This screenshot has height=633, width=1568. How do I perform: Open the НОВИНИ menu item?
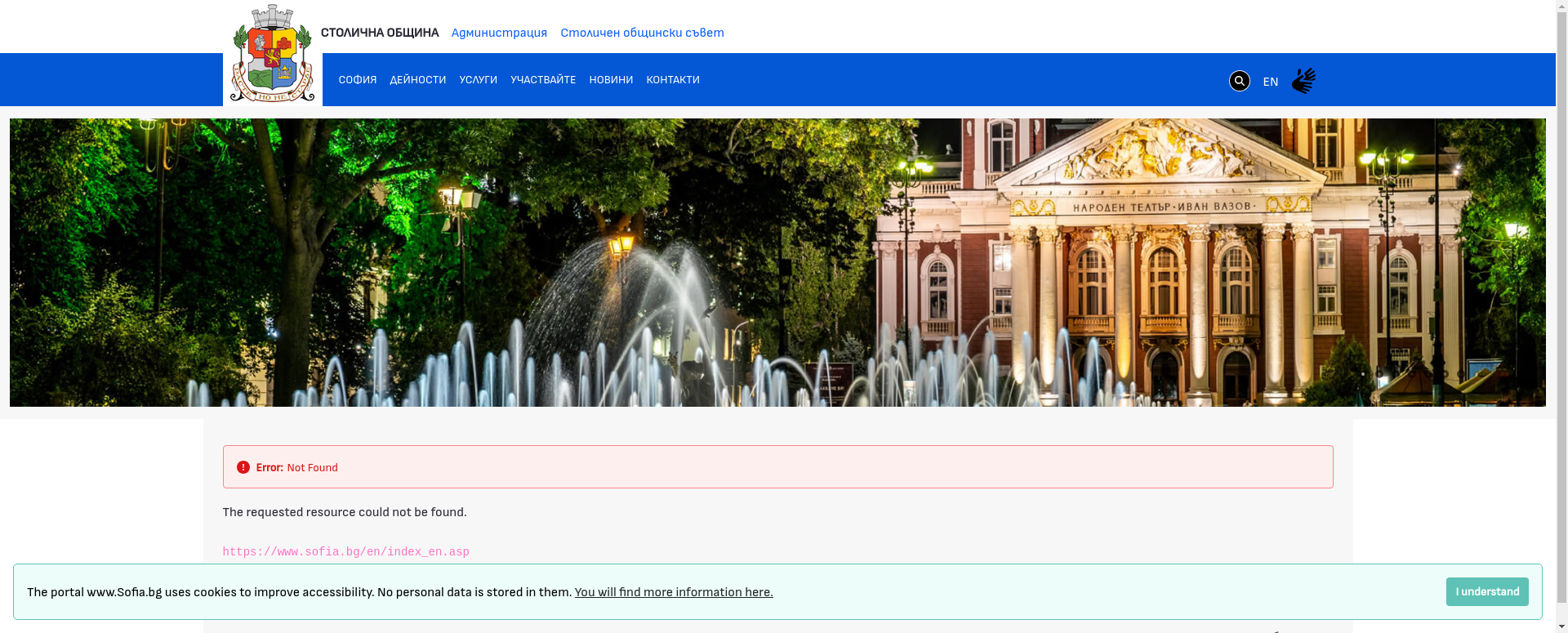point(610,80)
